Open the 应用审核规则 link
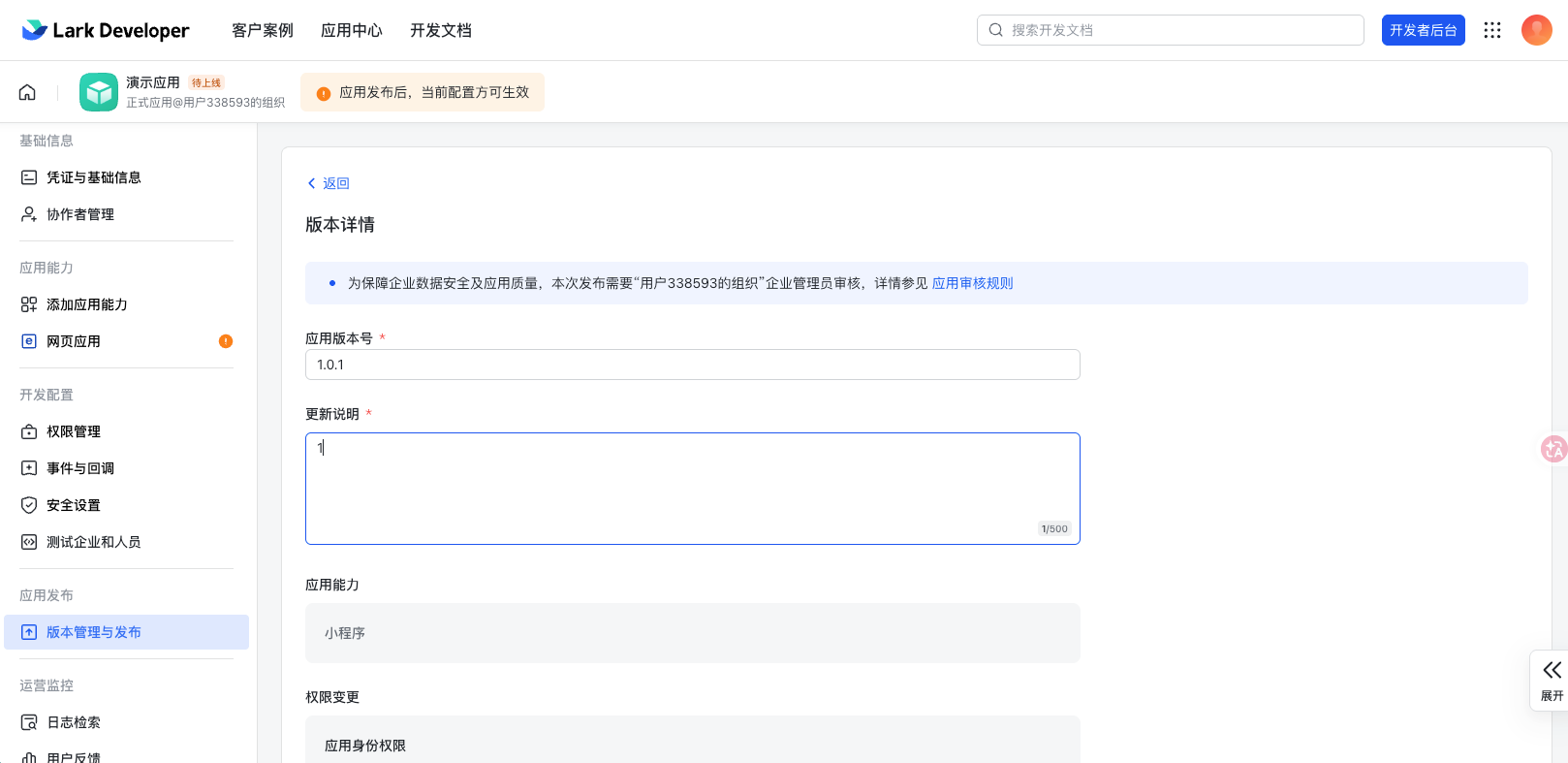 (972, 283)
